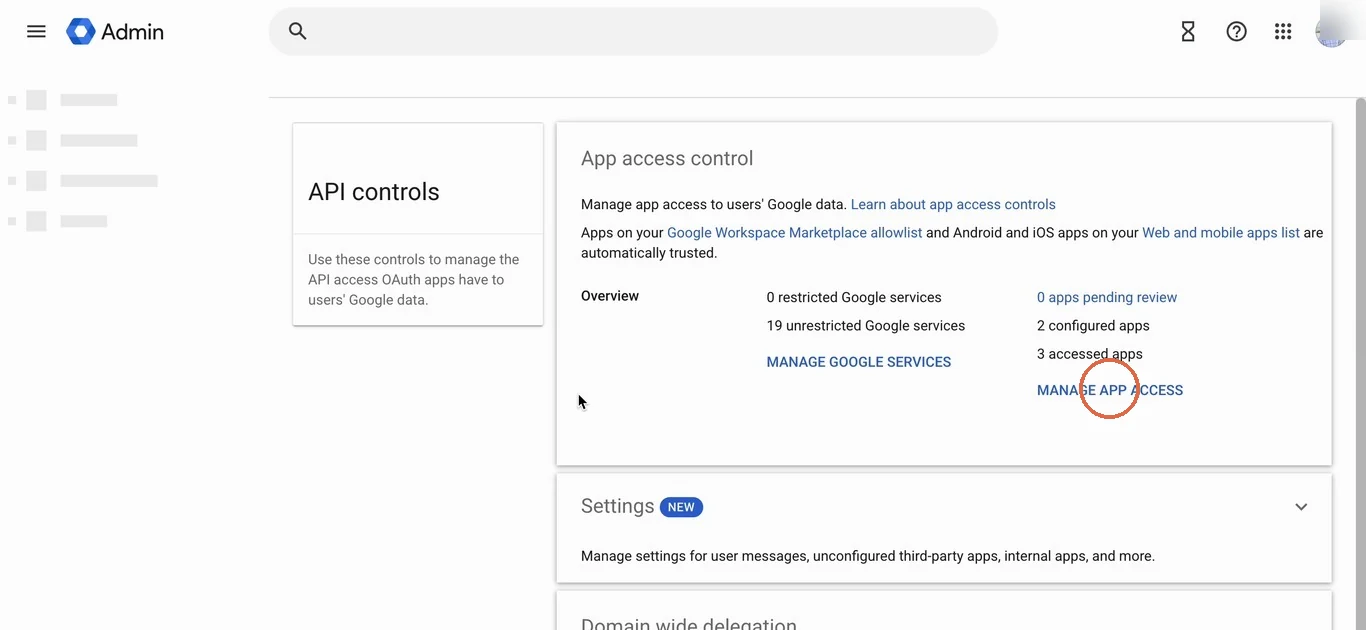Click 0 restricted Google services text
The image size is (1366, 630).
(x=854, y=297)
